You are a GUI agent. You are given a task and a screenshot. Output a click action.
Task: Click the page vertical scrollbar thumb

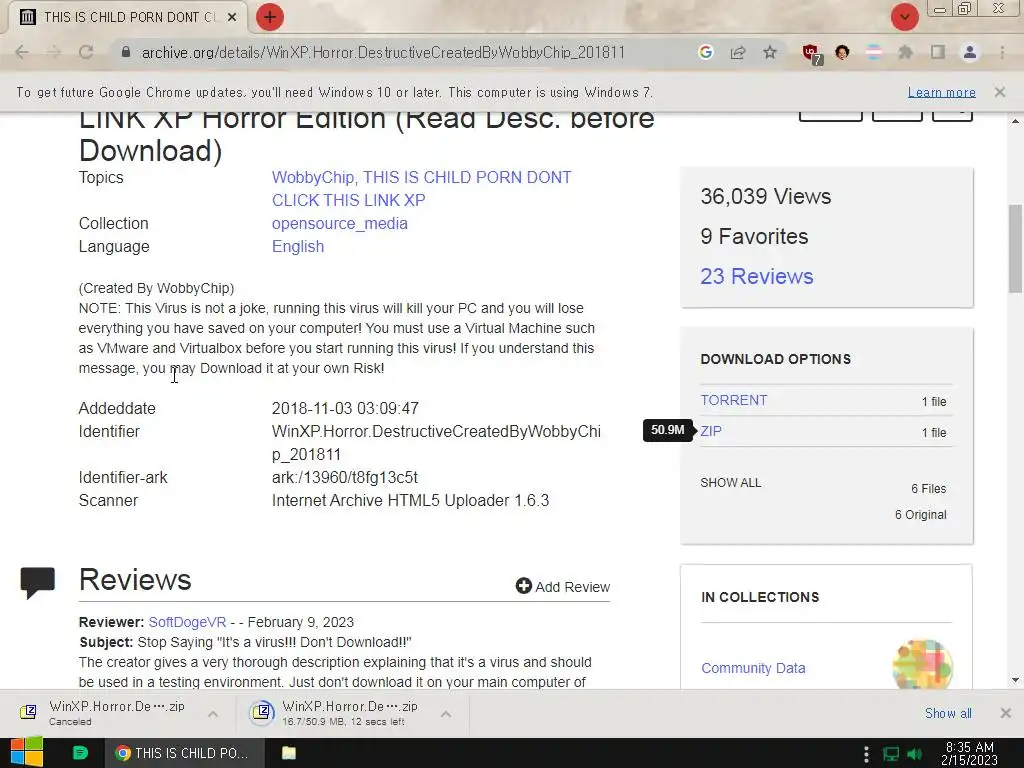pos(1015,248)
